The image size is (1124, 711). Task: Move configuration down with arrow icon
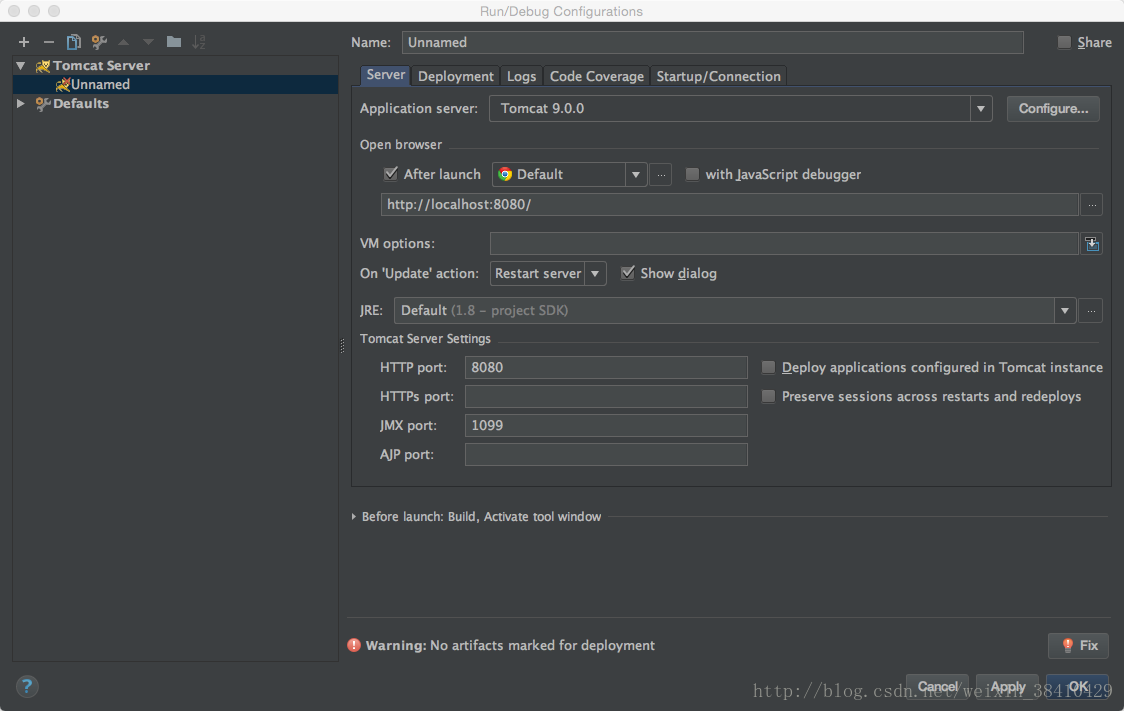pos(148,42)
